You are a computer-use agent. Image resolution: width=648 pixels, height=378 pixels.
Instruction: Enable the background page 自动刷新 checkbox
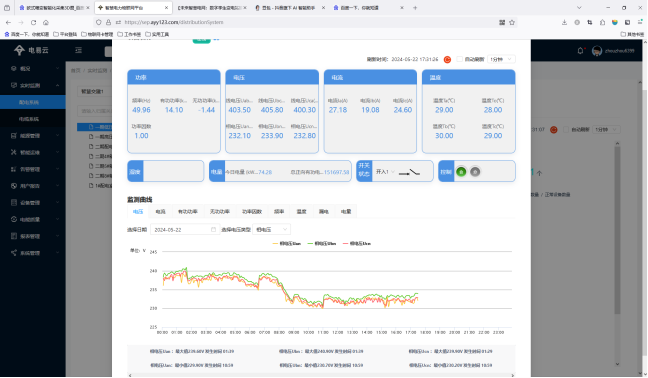[566, 130]
